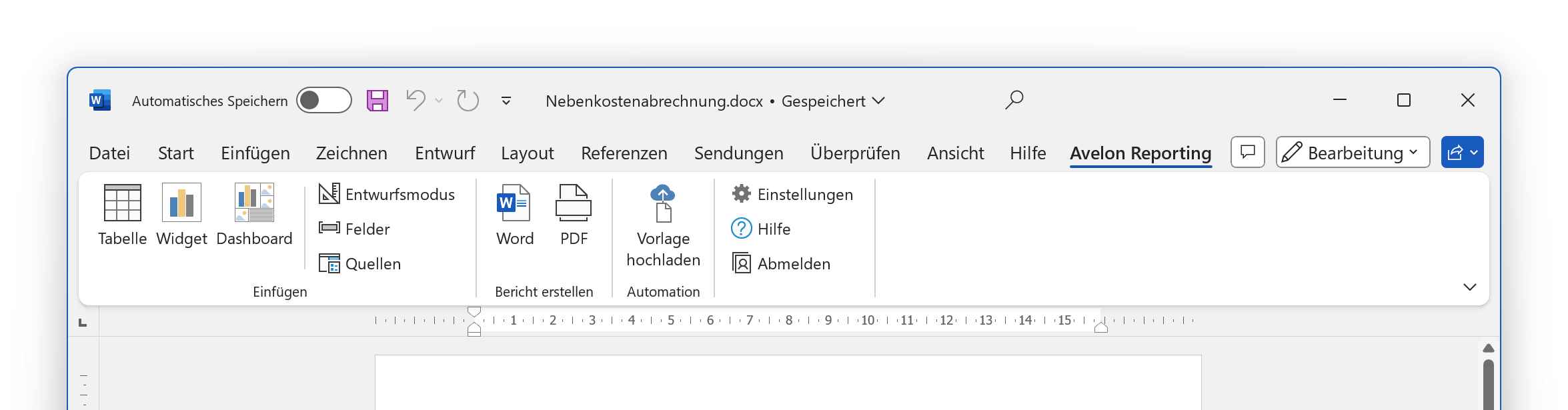This screenshot has height=410, width=1568.
Task: Insert a Widget chart
Action: click(x=181, y=215)
